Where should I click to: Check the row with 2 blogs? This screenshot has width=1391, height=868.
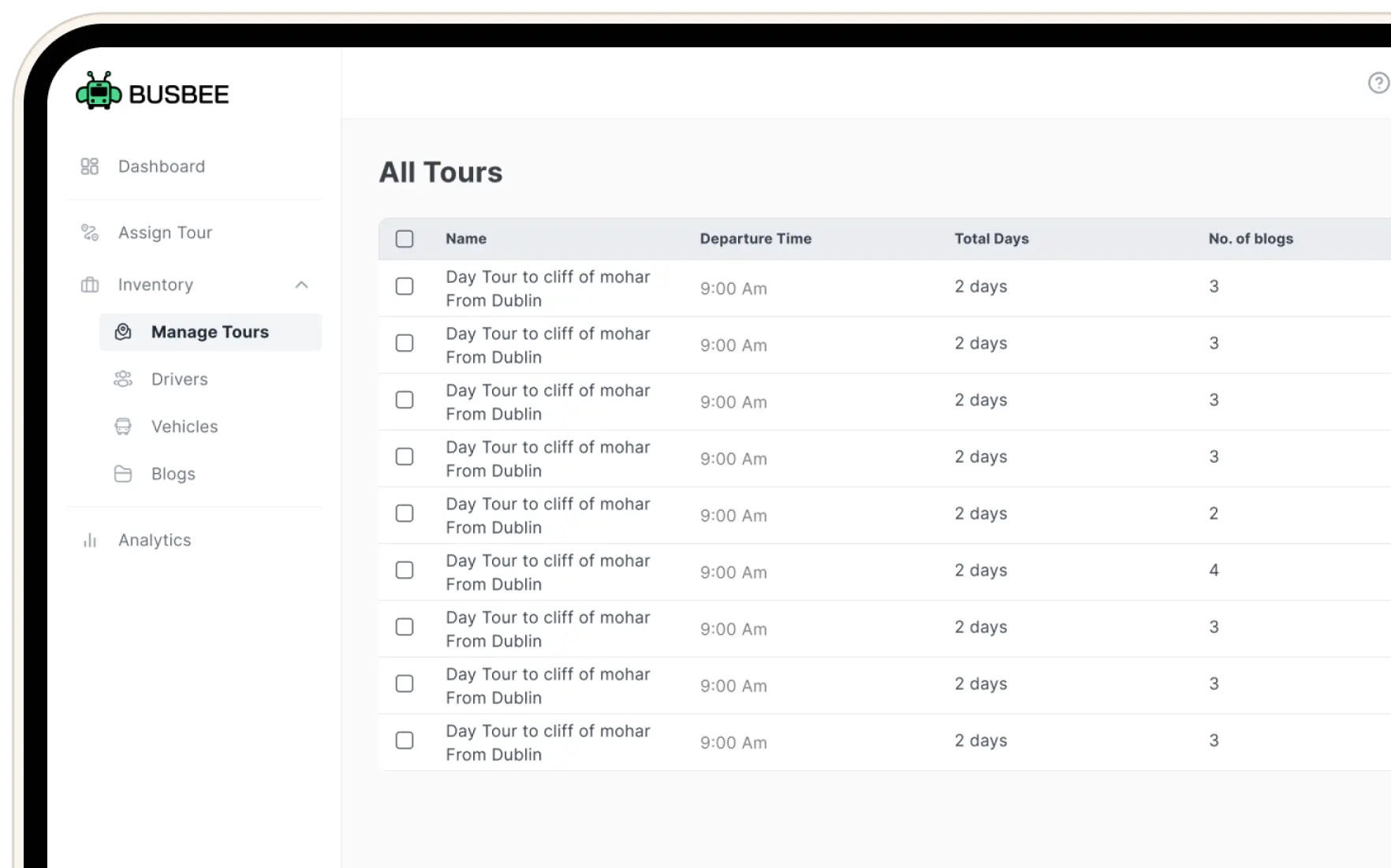pyautogui.click(x=405, y=513)
